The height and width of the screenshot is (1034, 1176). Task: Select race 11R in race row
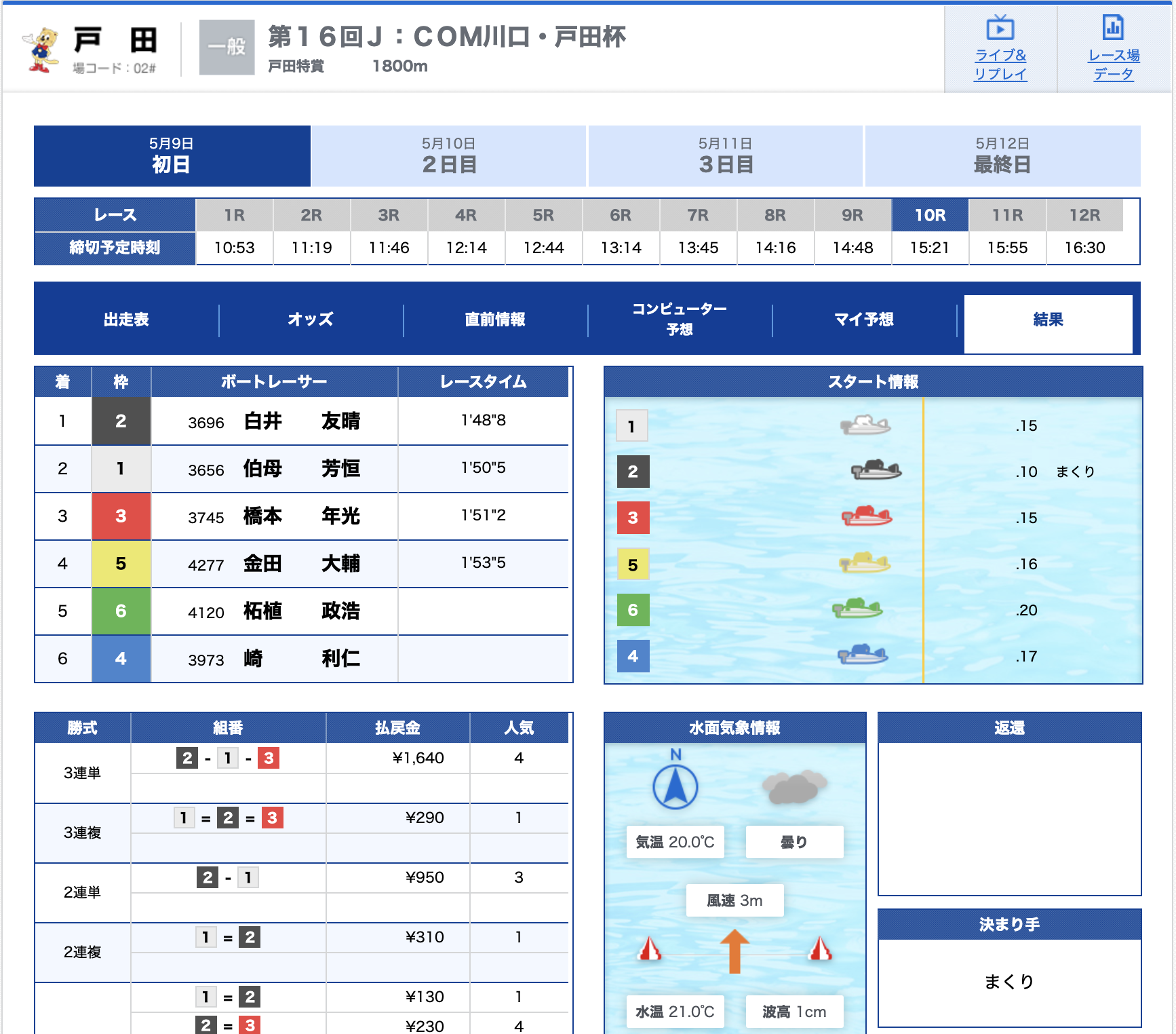1007,216
